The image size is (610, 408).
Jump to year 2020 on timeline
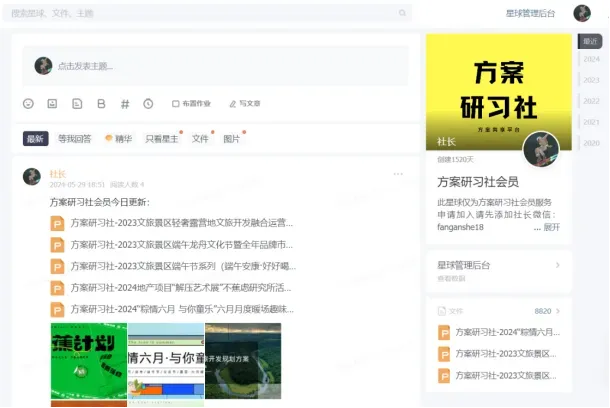pyautogui.click(x=591, y=143)
